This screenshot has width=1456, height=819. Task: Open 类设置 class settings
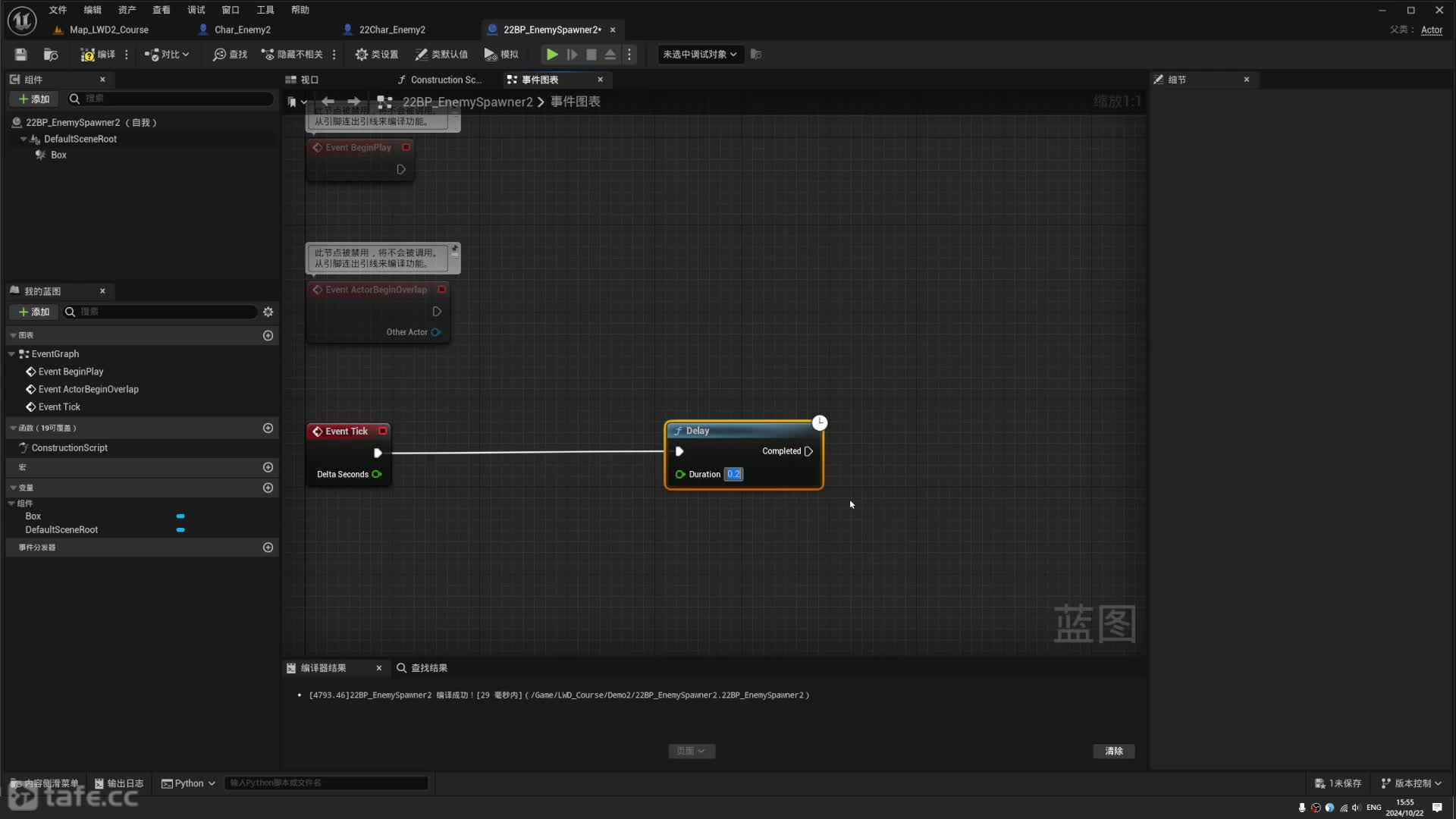tap(377, 54)
